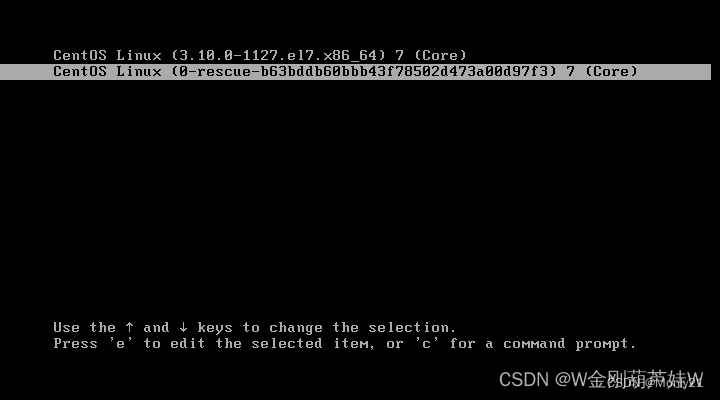Click the CSDN watermark text
The image size is (720, 400).
[601, 379]
